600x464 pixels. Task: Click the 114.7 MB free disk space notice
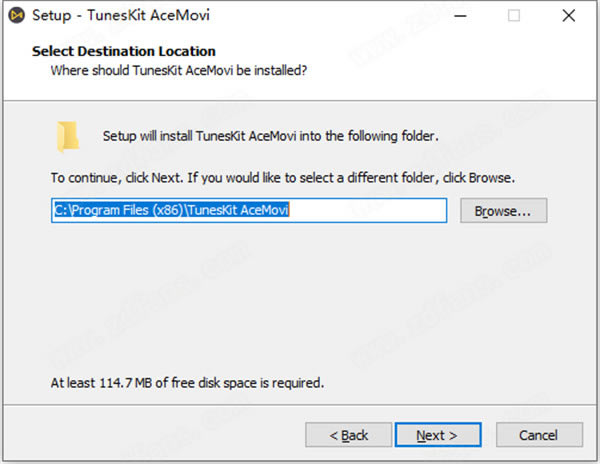click(188, 382)
